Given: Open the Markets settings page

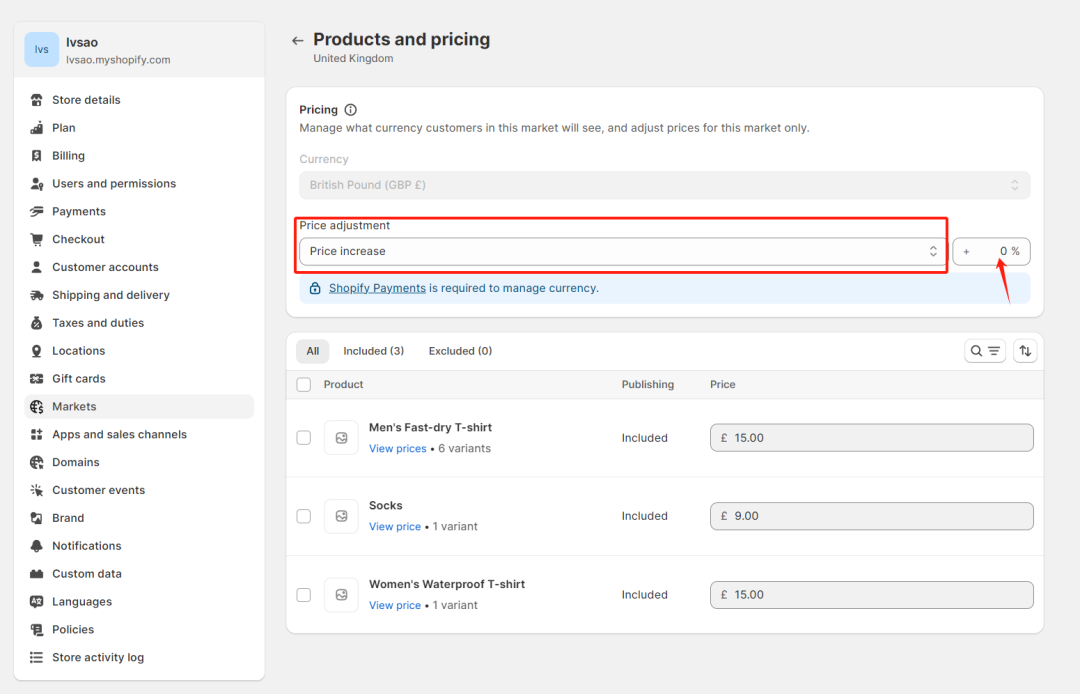Looking at the screenshot, I should [x=139, y=407].
